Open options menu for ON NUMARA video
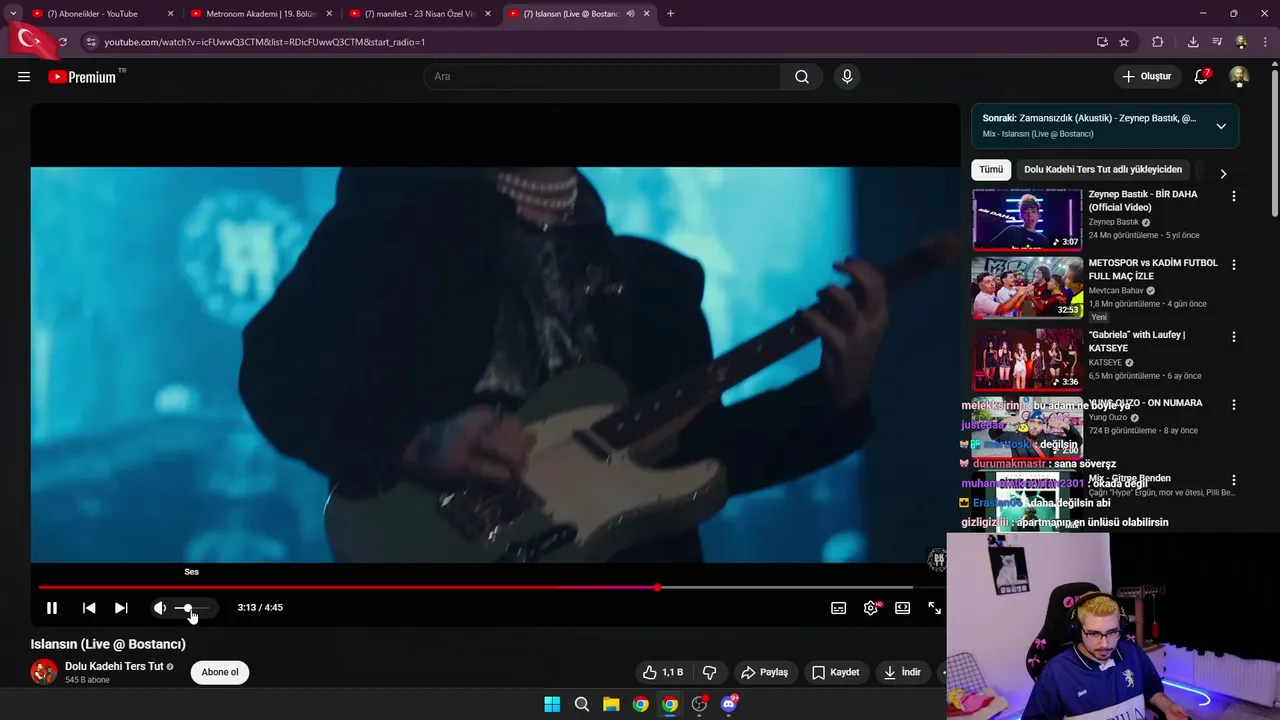The image size is (1280, 720). point(1233,405)
